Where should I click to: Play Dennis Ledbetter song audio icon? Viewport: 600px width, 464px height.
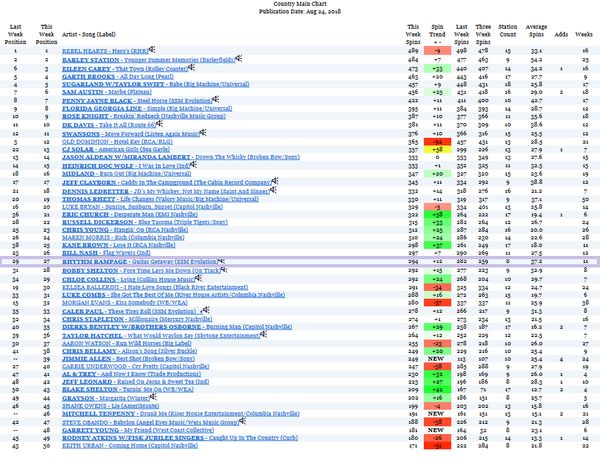273,190
